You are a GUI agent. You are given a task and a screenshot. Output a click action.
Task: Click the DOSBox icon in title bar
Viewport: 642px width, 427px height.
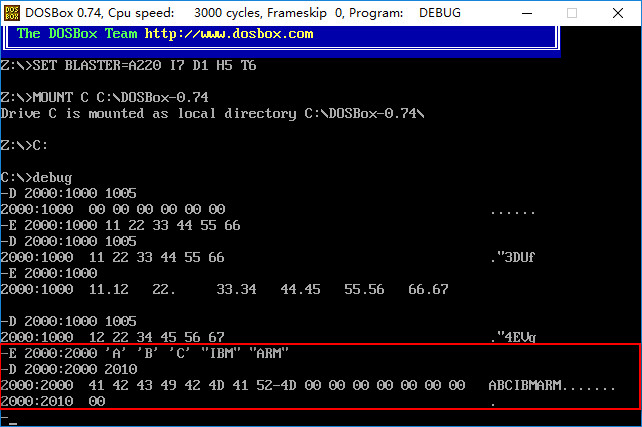coord(12,13)
